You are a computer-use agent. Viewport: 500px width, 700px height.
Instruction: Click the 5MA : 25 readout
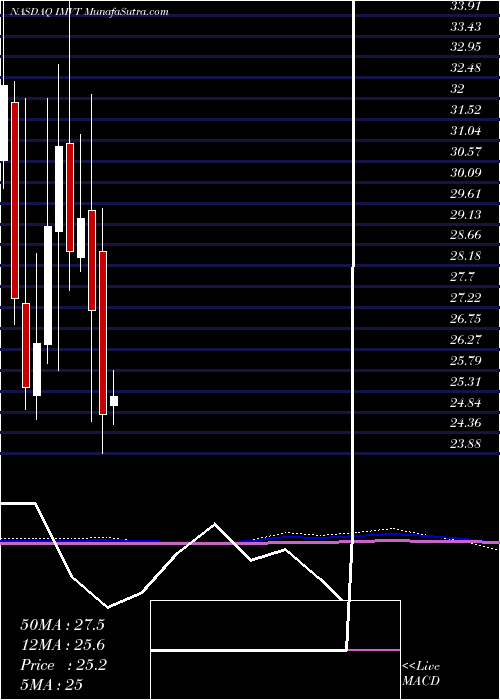tap(52, 685)
